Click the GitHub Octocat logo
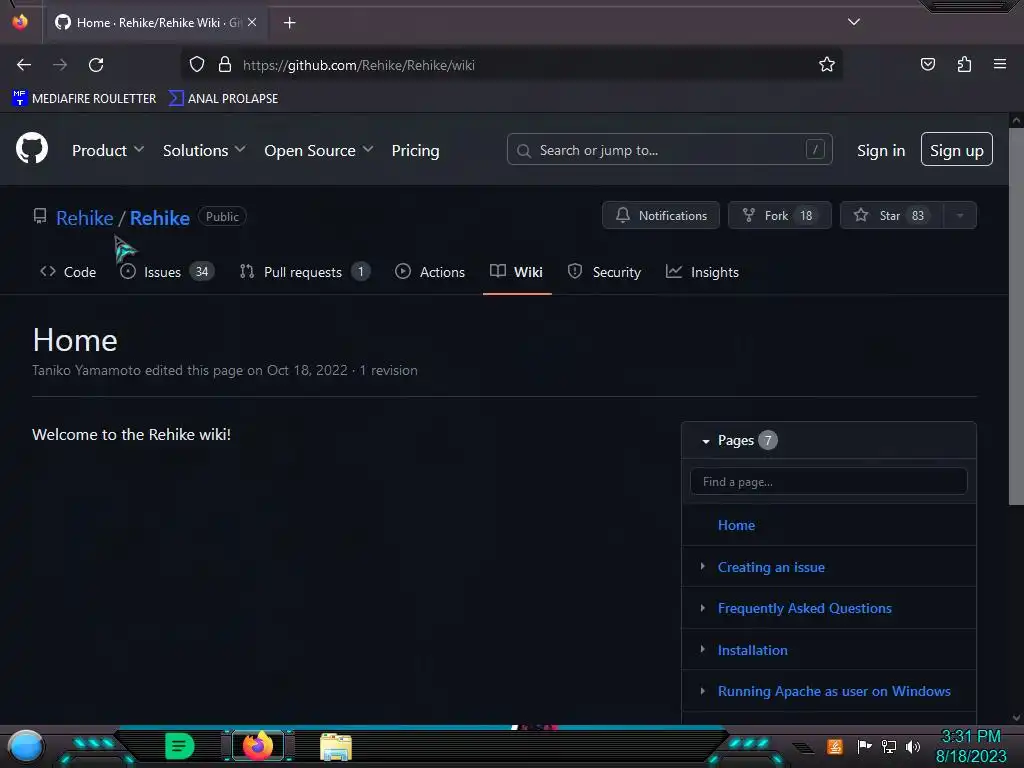The height and width of the screenshot is (768, 1024). 32,149
